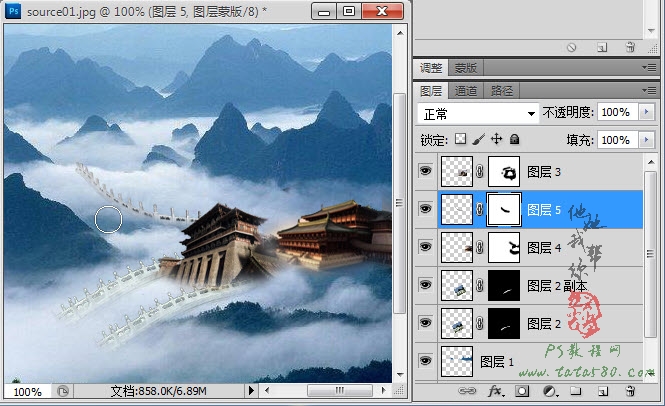Select the 图层 3 layer mask thumbnail
The image size is (665, 406).
[504, 171]
